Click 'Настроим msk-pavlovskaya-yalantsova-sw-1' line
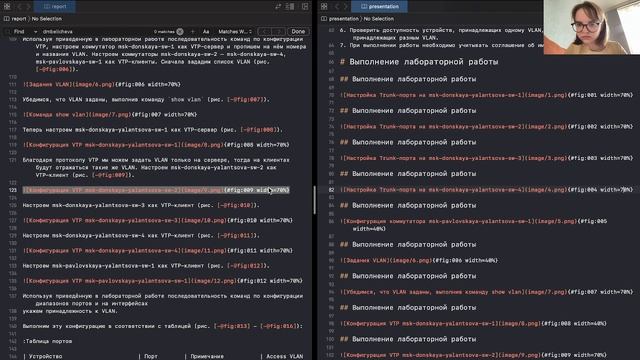The image size is (640, 360). (146, 266)
